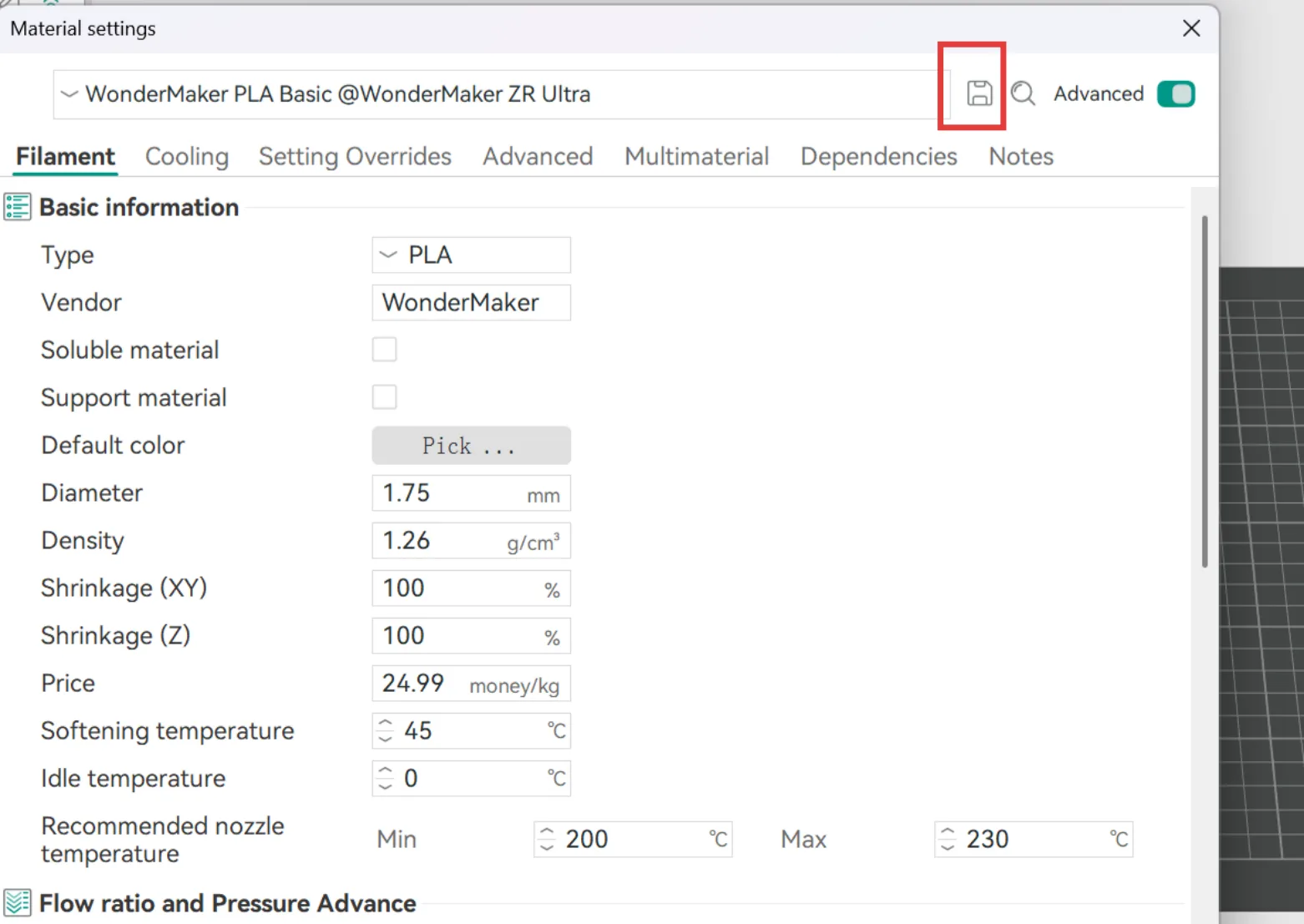
Task: Open the Notes tab
Action: click(x=1021, y=156)
